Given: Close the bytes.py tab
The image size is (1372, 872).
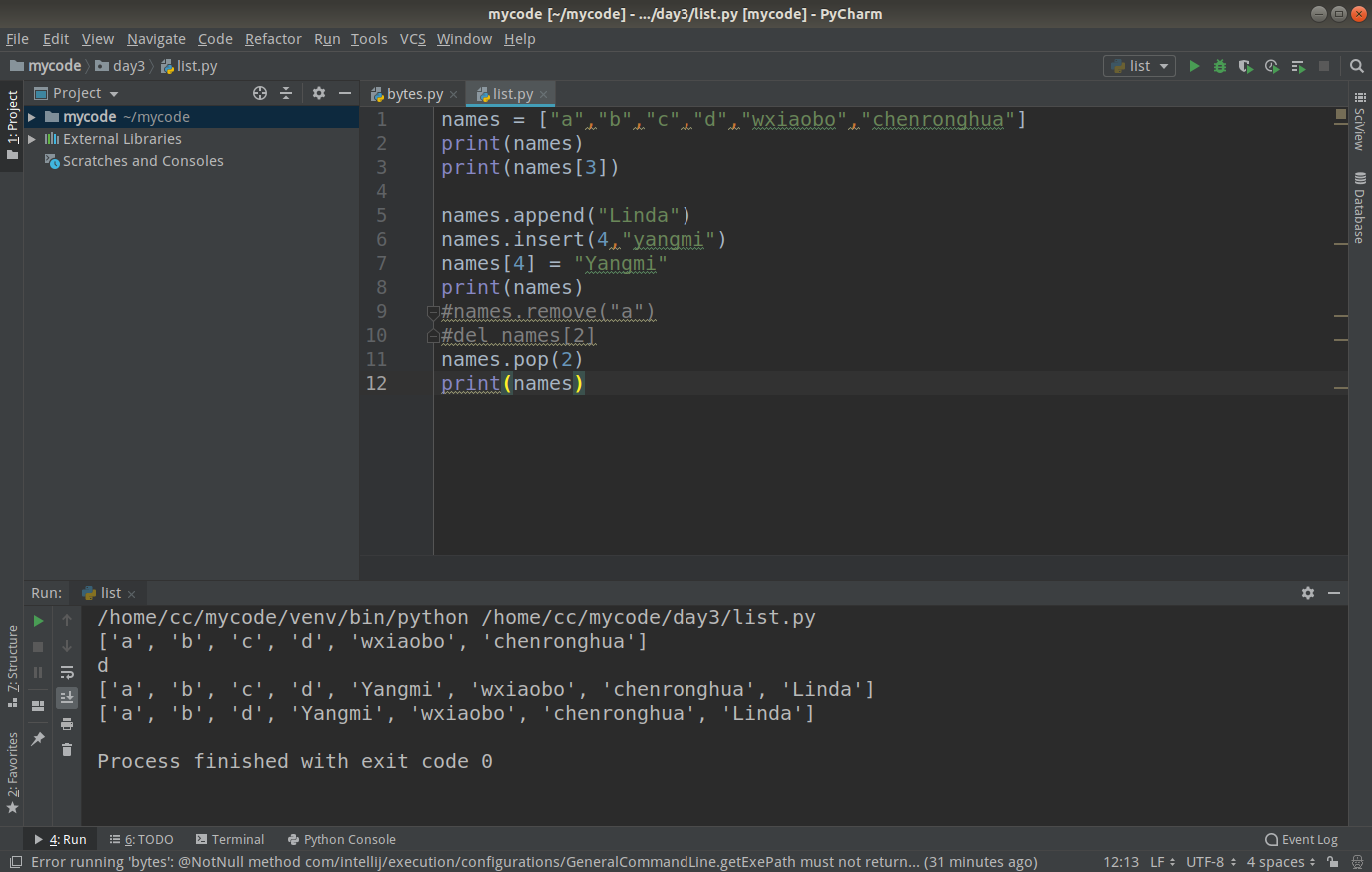Looking at the screenshot, I should [454, 95].
